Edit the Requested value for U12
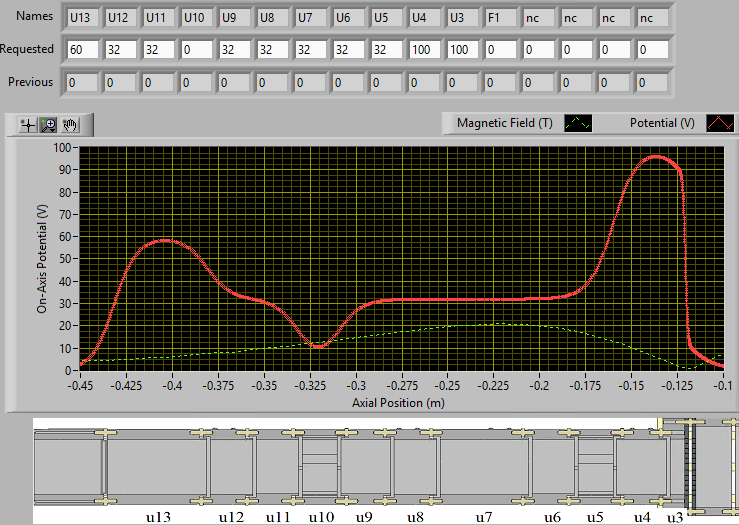The width and height of the screenshot is (739, 525). point(121,49)
